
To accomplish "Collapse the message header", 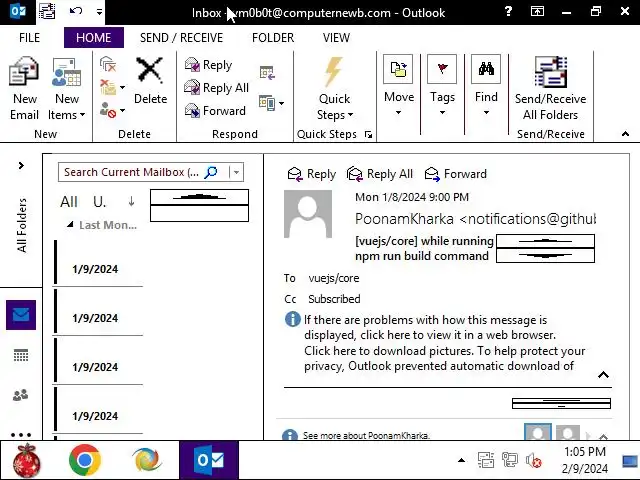I will pyautogui.click(x=603, y=375).
